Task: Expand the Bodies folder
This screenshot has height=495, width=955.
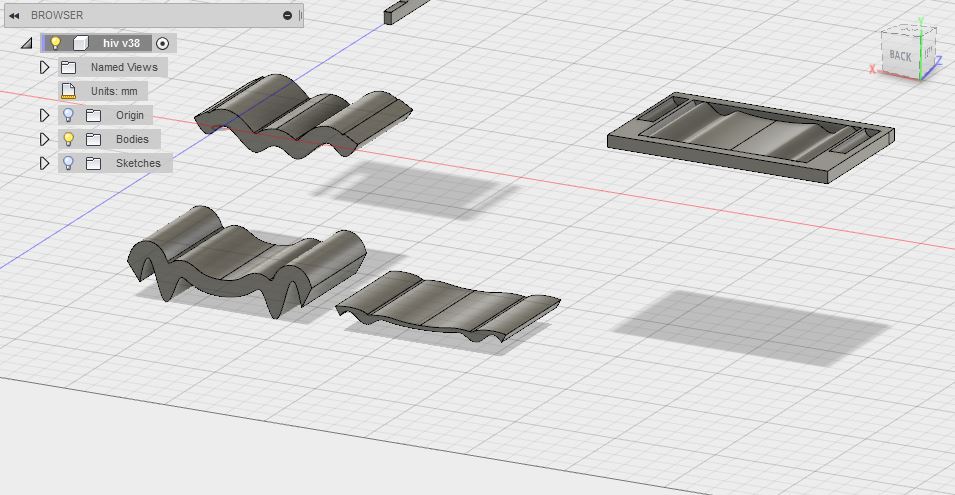Action: (x=44, y=139)
